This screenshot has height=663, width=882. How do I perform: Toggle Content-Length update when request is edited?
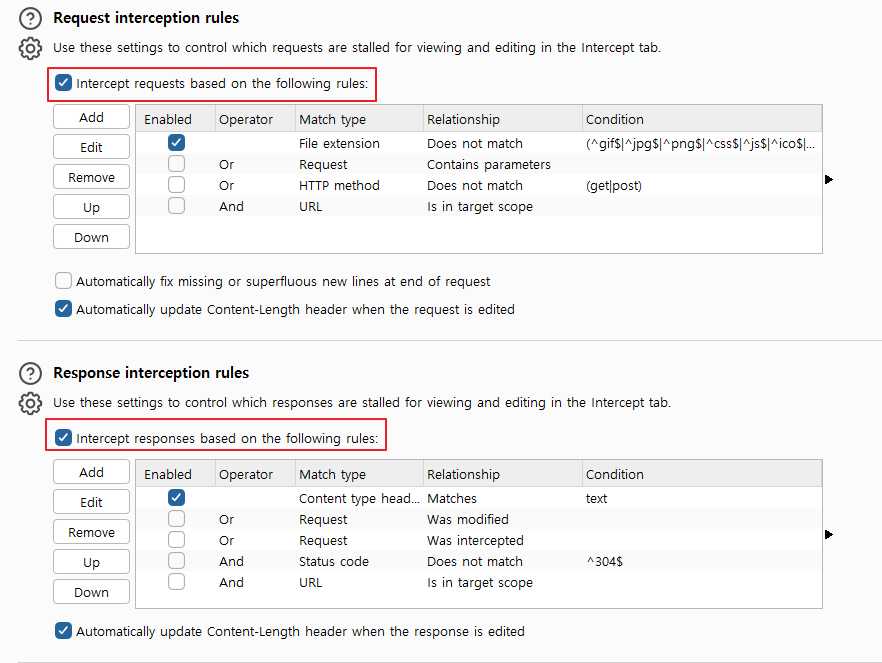coord(63,309)
